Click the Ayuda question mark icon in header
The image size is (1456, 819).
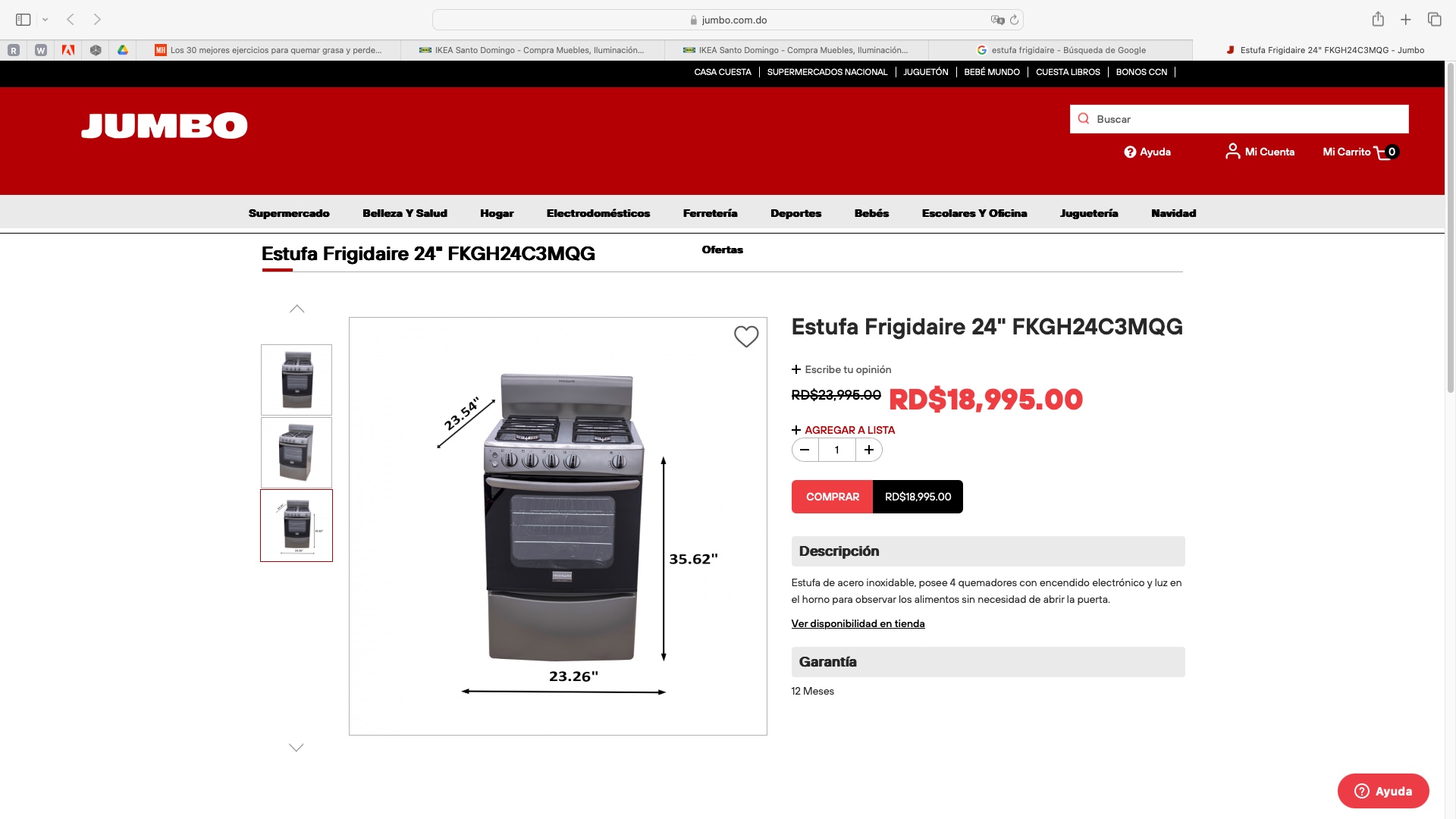click(1130, 152)
